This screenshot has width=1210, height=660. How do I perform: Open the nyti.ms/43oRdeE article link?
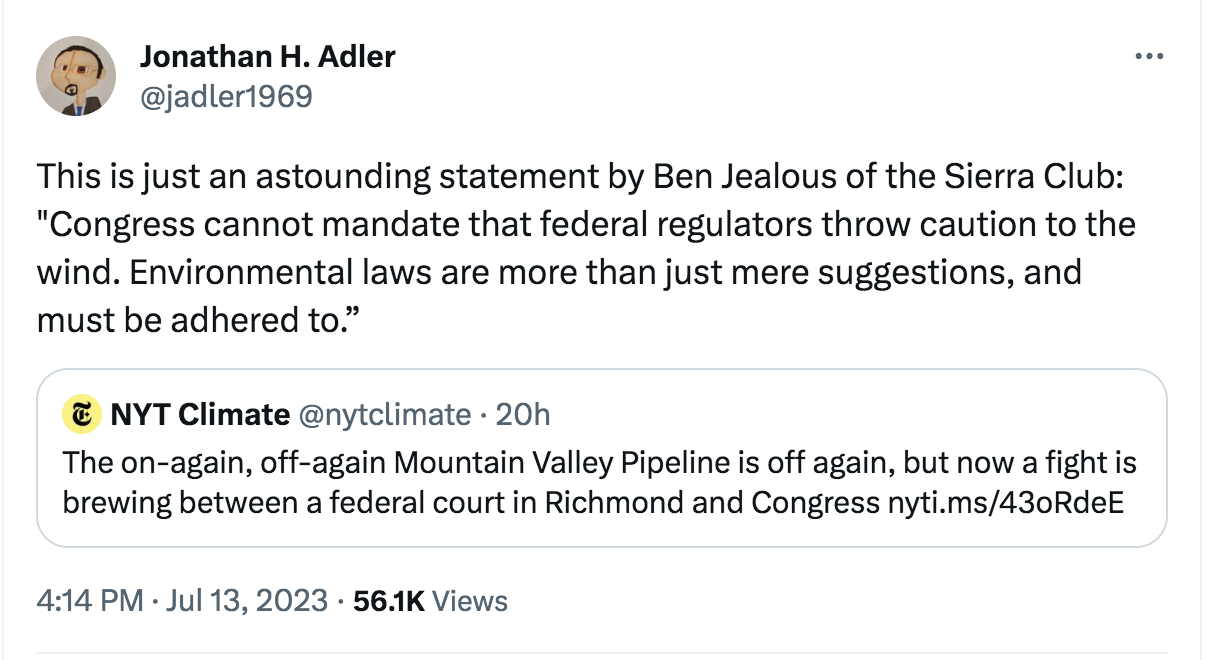pyautogui.click(x=1005, y=502)
